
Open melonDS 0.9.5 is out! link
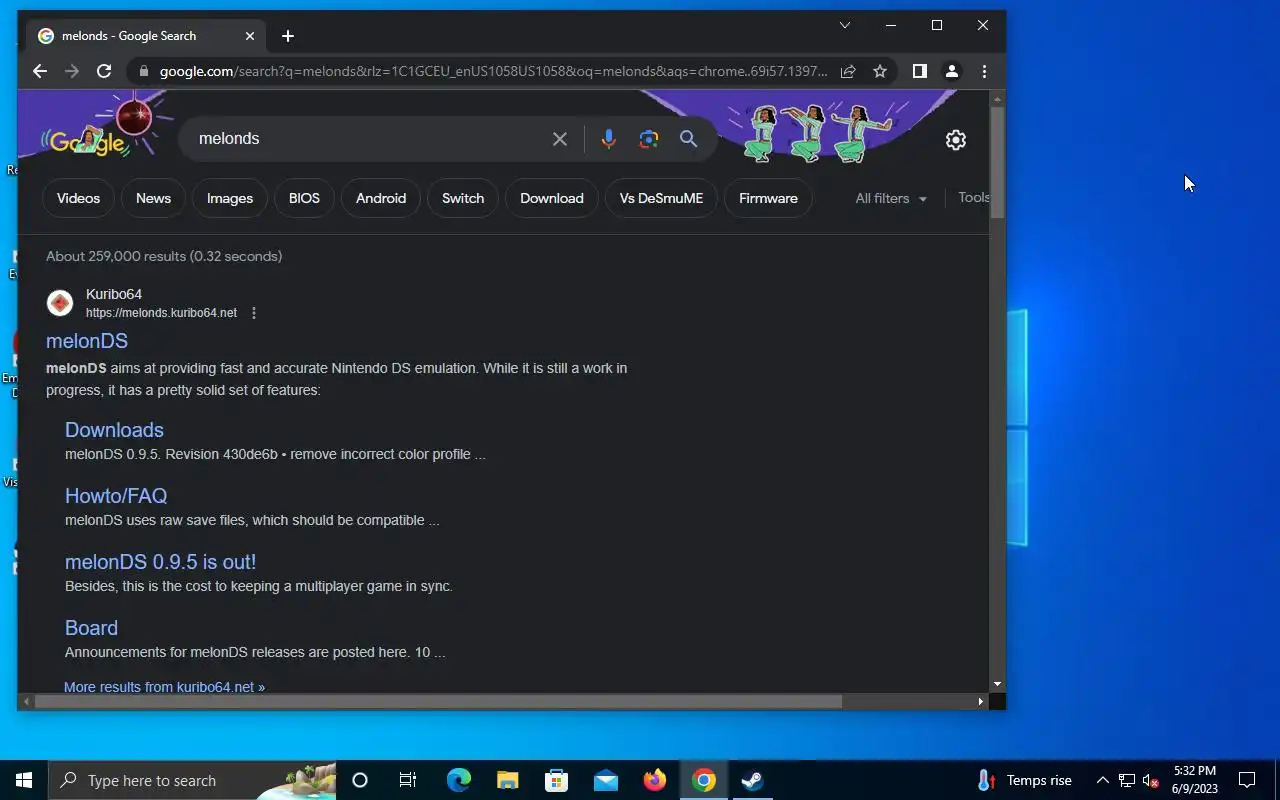[x=160, y=562]
